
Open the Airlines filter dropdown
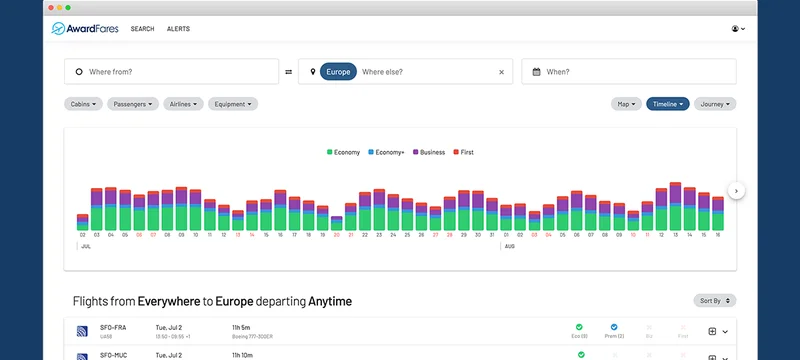[x=183, y=104]
